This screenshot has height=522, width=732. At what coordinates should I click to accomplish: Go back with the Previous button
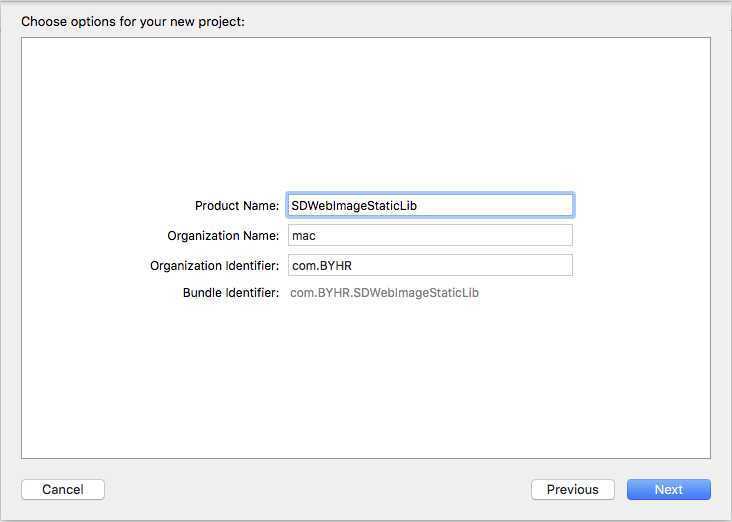point(572,489)
